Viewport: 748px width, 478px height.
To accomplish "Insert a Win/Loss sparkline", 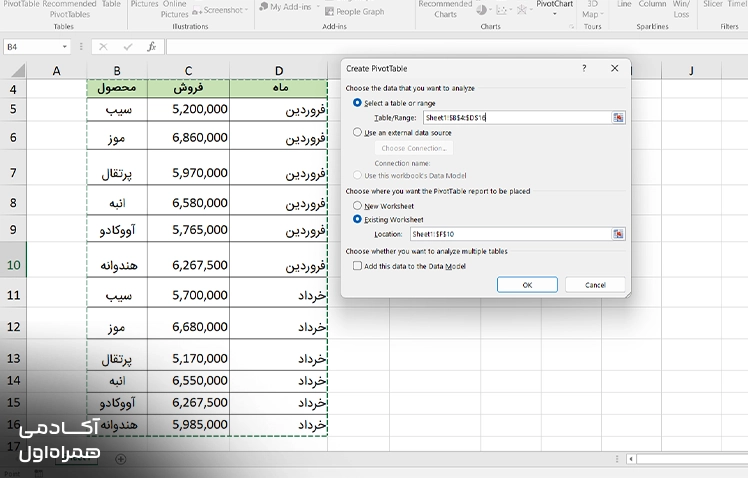I will pyautogui.click(x=681, y=9).
